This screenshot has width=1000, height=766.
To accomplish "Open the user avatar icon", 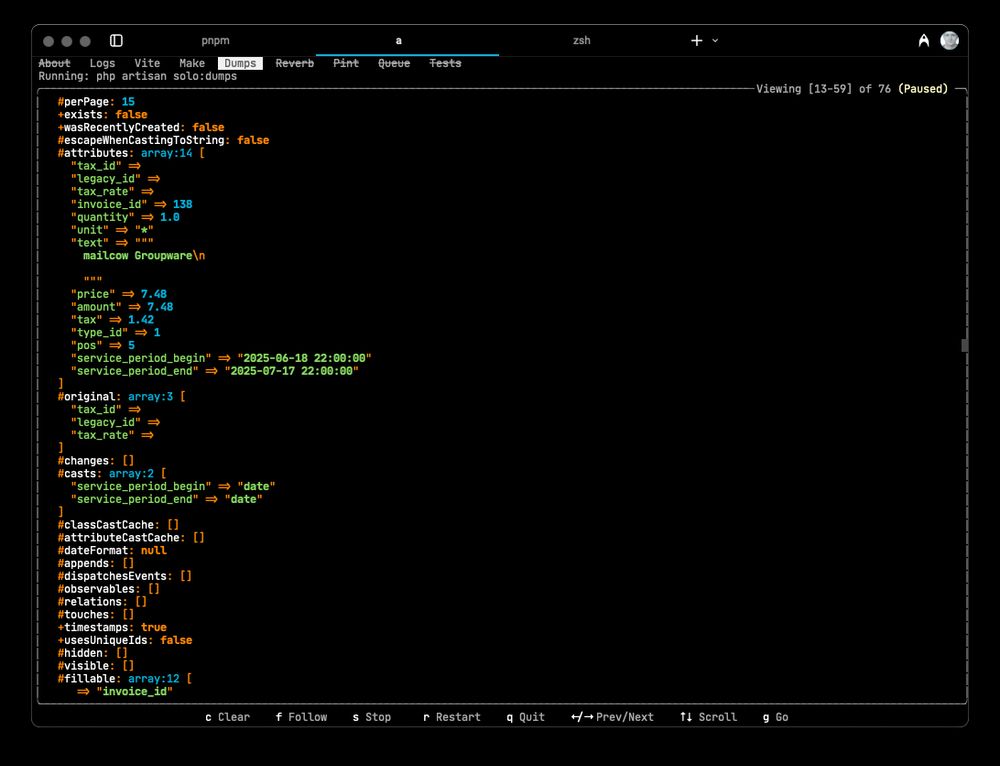I will 949,41.
